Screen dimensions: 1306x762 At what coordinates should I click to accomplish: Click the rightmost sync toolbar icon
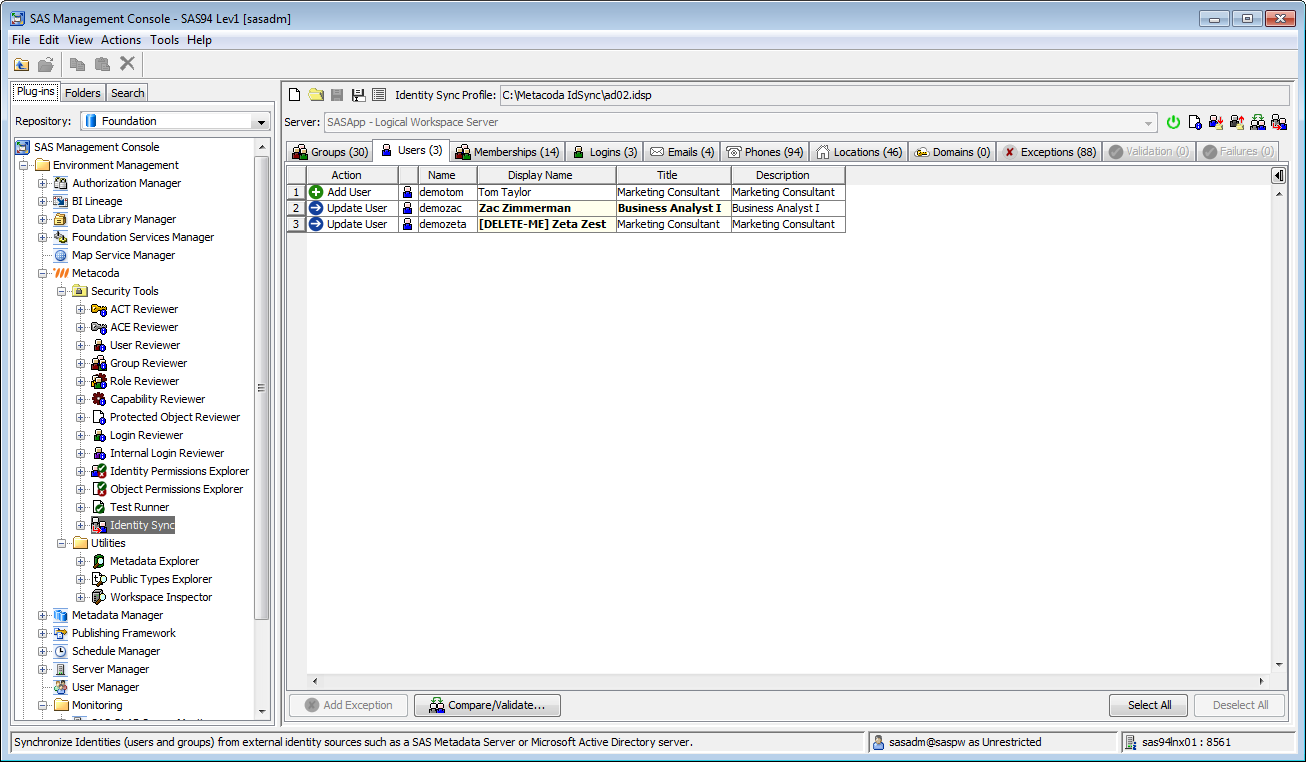click(1279, 122)
